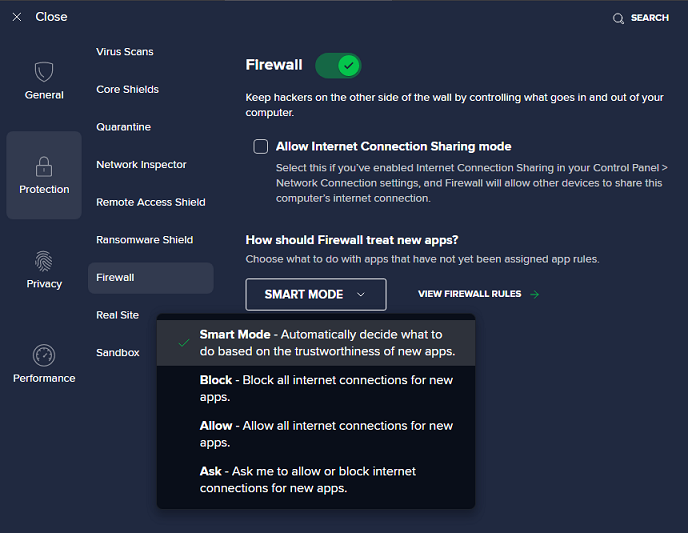Collapse the Smart Mode dropdown button

click(315, 295)
